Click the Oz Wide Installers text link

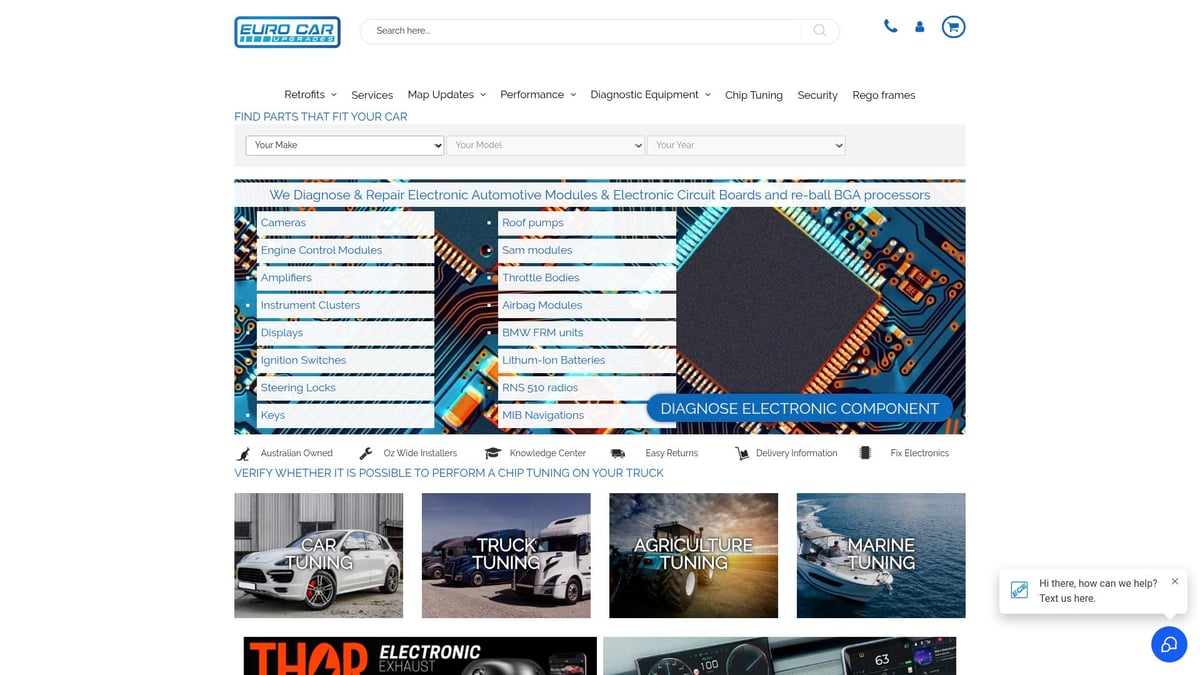[x=420, y=453]
